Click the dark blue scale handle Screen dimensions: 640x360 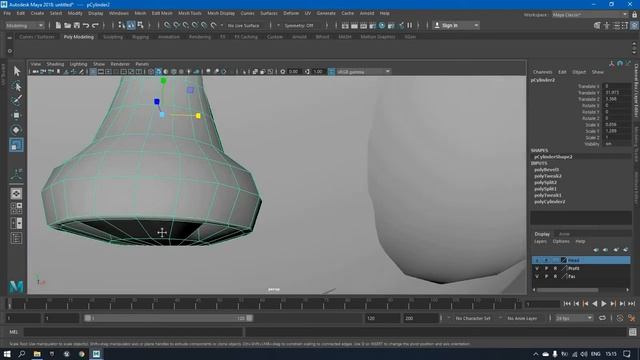point(157,102)
